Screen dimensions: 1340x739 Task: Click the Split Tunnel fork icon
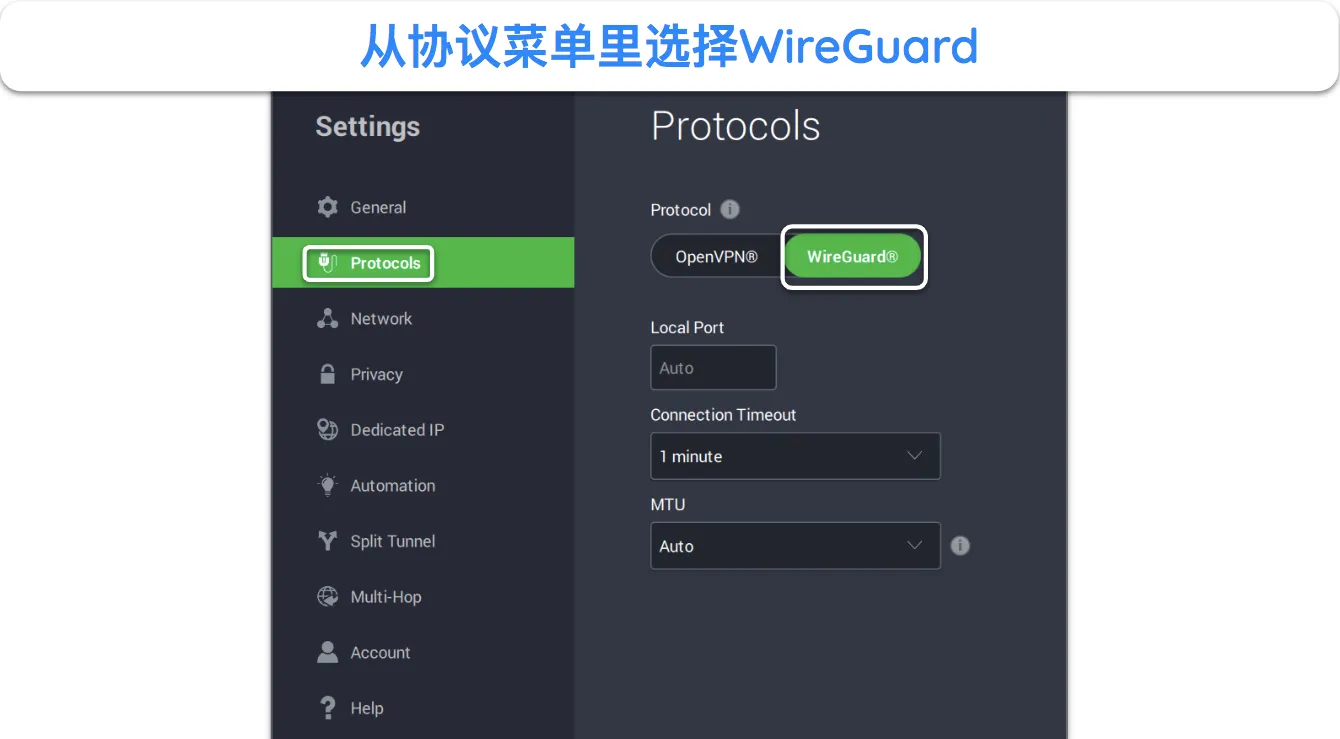tap(327, 541)
